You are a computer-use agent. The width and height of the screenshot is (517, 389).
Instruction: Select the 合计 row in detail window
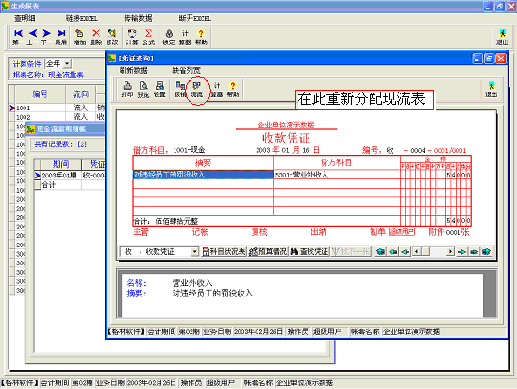[70, 185]
